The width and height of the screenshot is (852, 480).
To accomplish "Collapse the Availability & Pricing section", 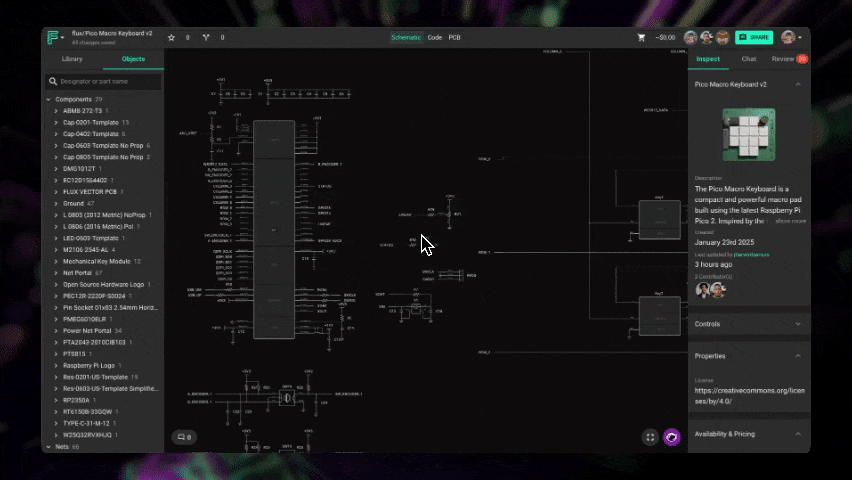I will [x=798, y=434].
